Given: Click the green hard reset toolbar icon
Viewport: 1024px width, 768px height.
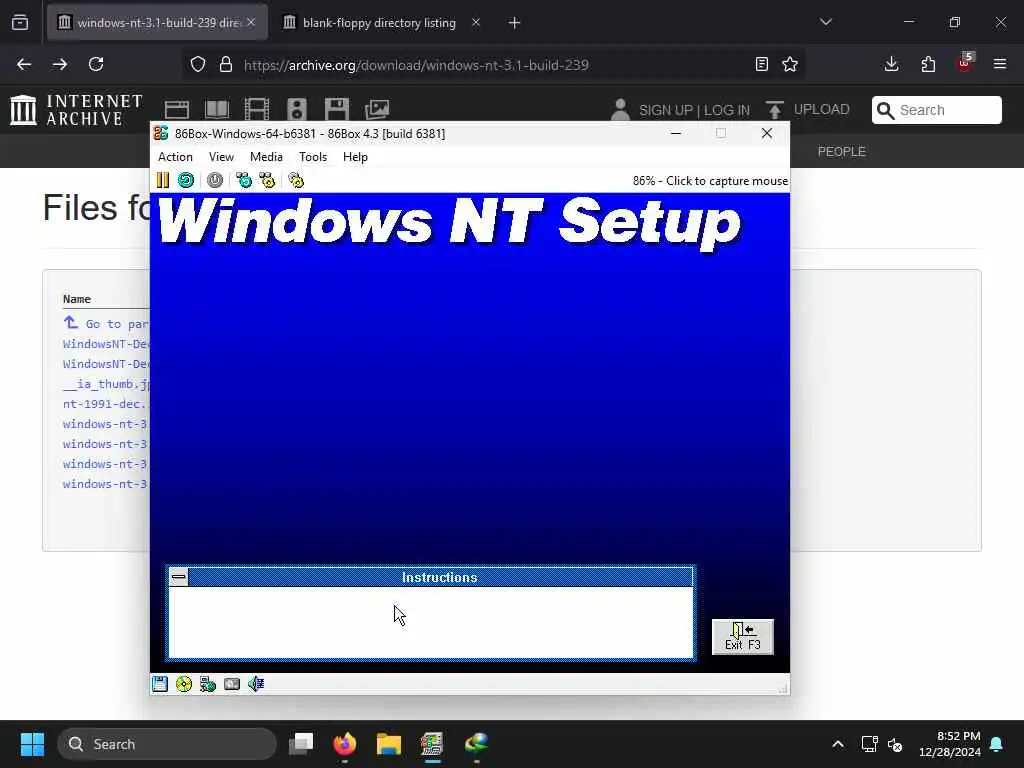Looking at the screenshot, I should tap(185, 180).
